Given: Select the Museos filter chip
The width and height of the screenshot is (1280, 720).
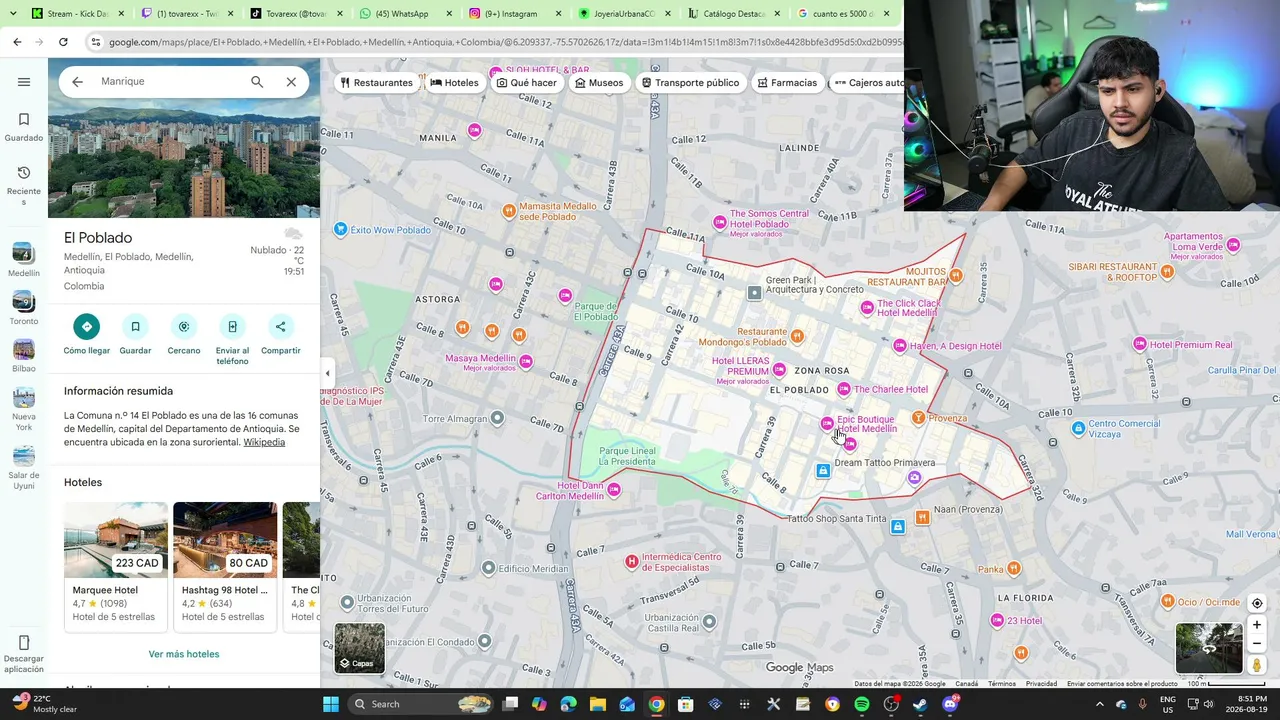Looking at the screenshot, I should click(599, 83).
